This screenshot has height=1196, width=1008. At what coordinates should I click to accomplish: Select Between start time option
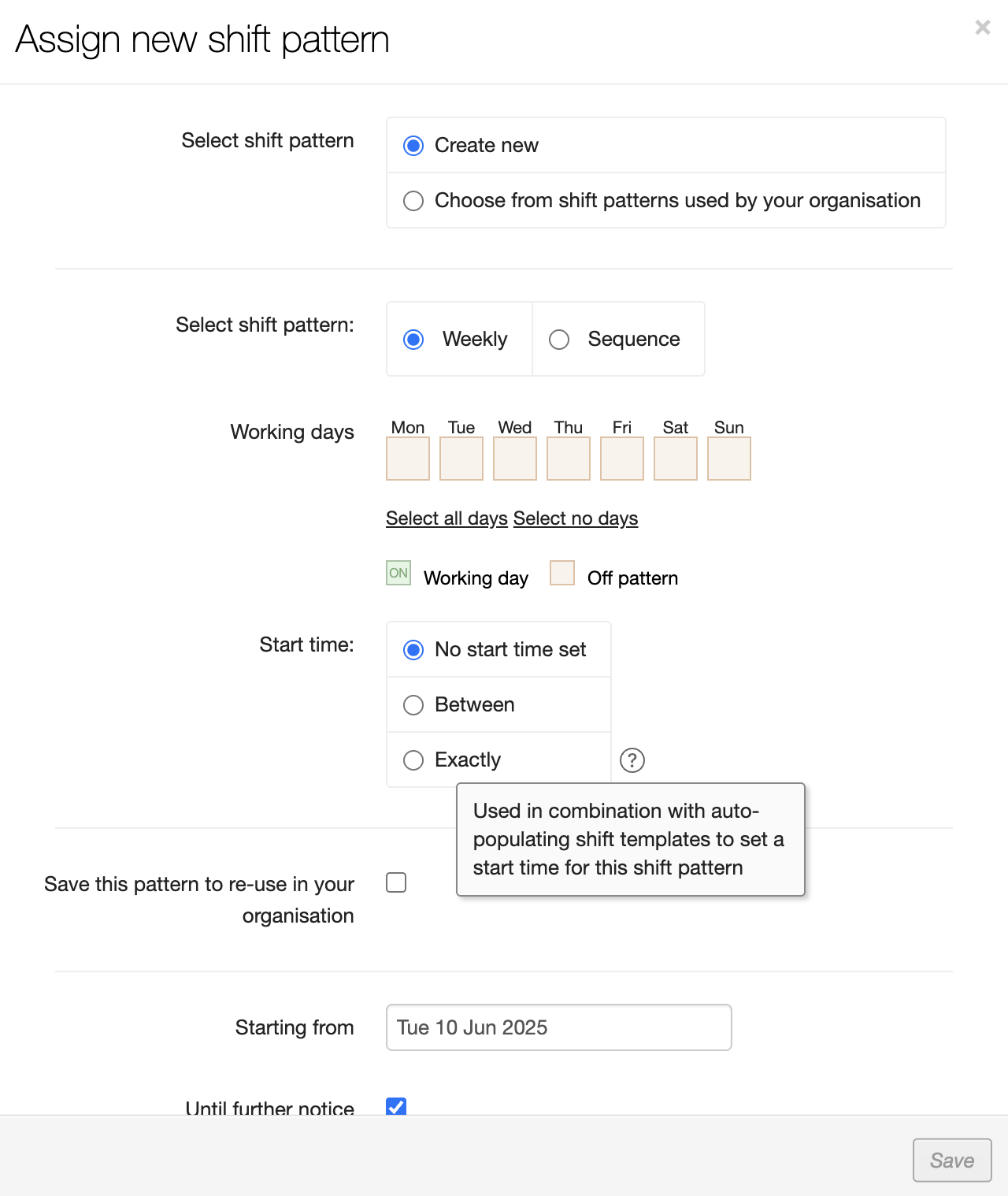413,705
